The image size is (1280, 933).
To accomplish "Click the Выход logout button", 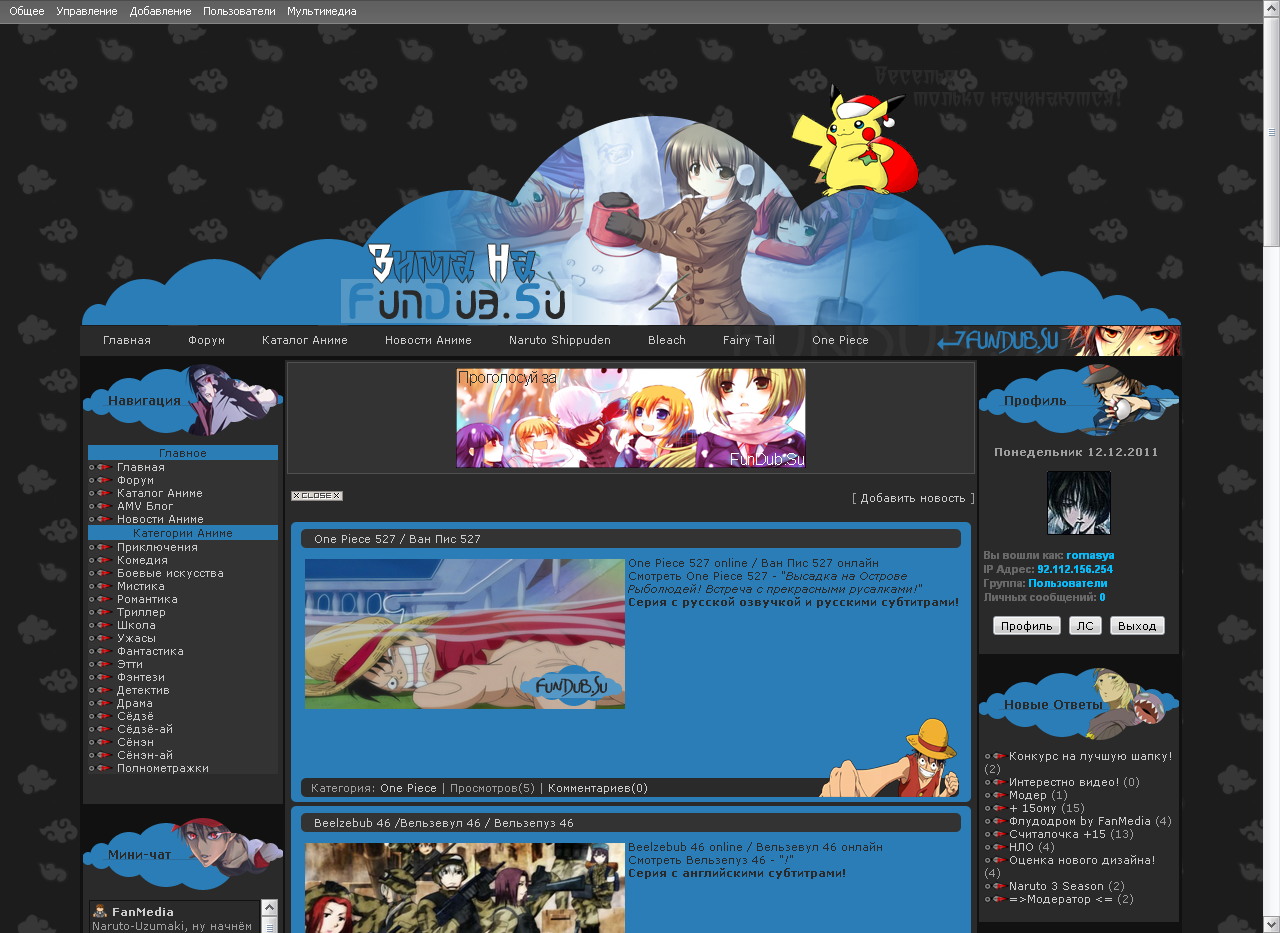I will pyautogui.click(x=1137, y=626).
